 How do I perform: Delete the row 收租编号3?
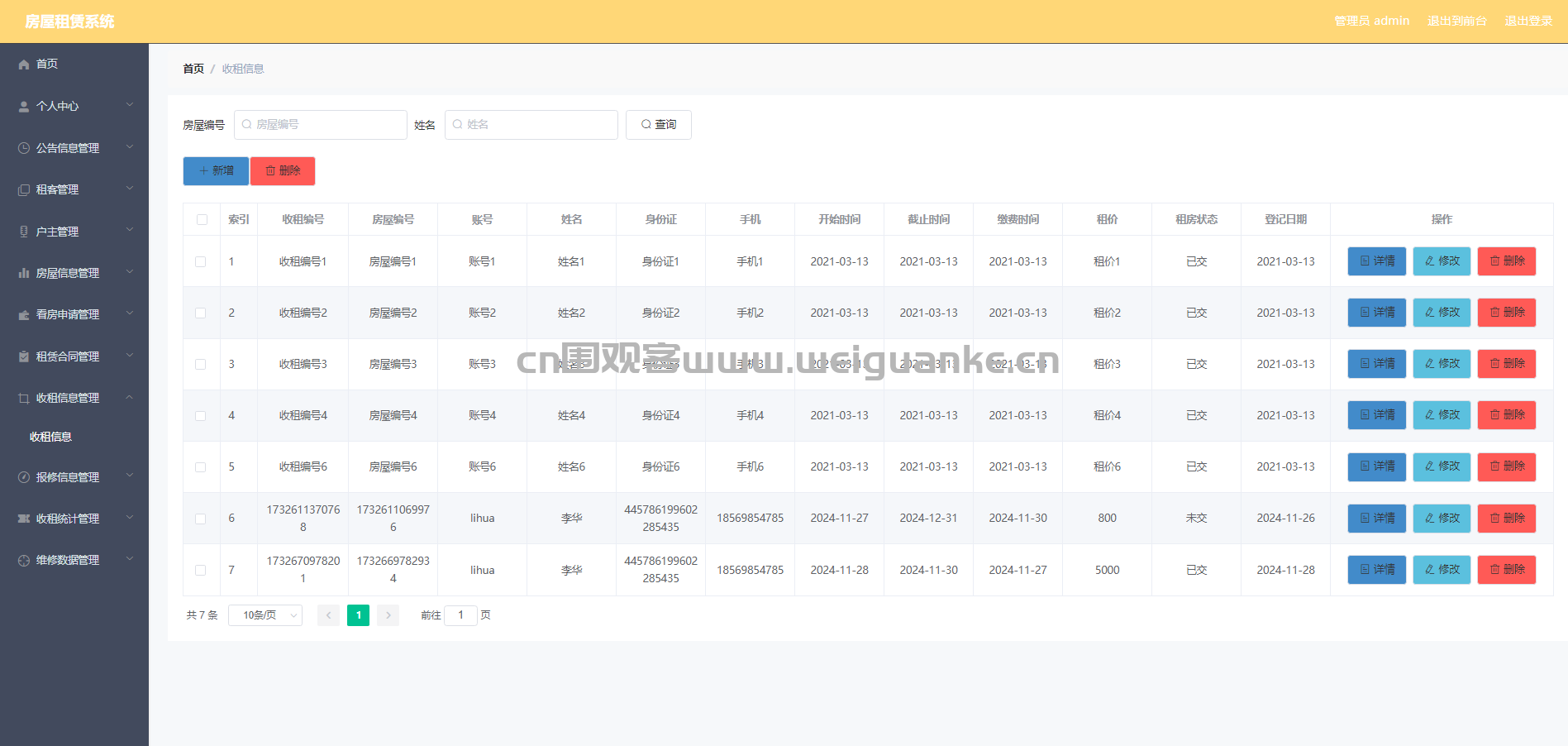coord(1506,364)
